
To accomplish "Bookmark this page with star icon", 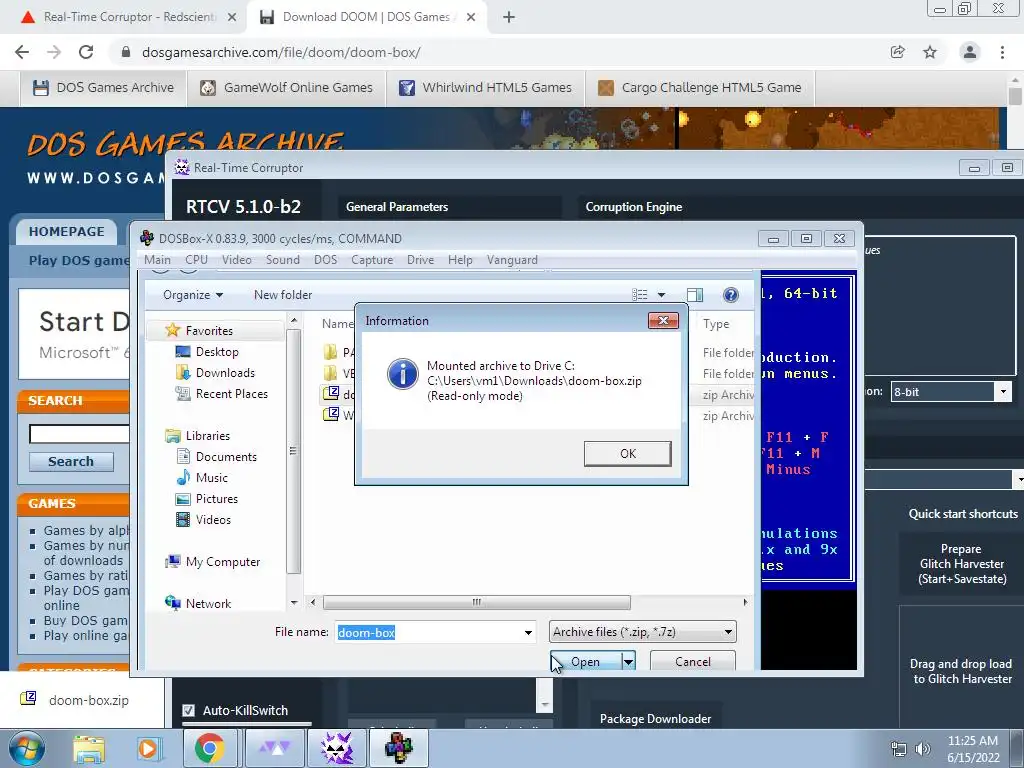I will (x=930, y=52).
